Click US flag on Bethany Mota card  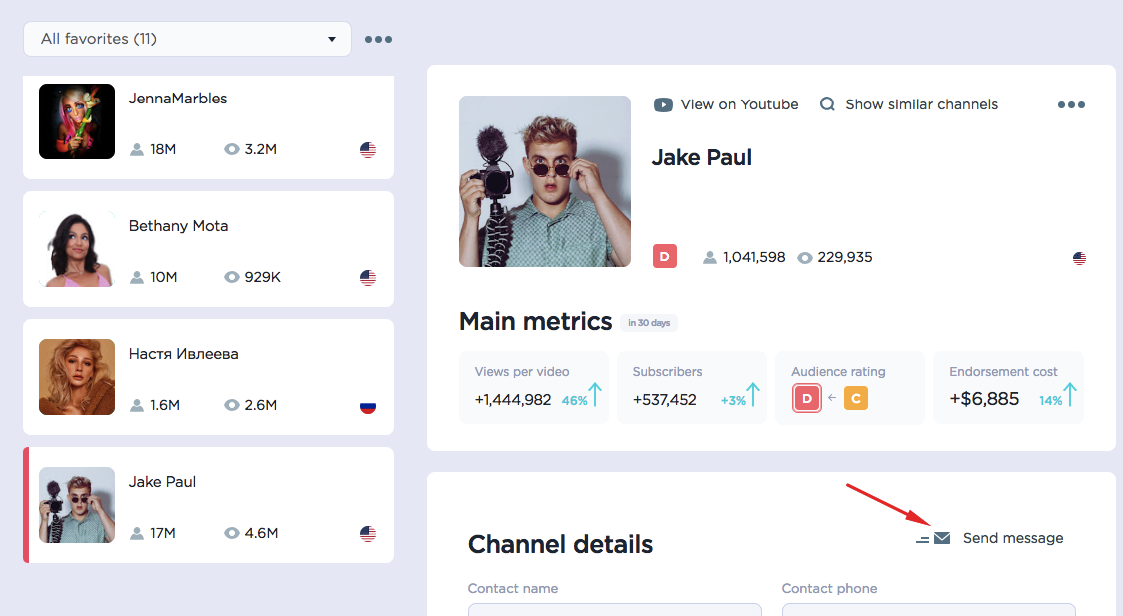click(x=367, y=278)
